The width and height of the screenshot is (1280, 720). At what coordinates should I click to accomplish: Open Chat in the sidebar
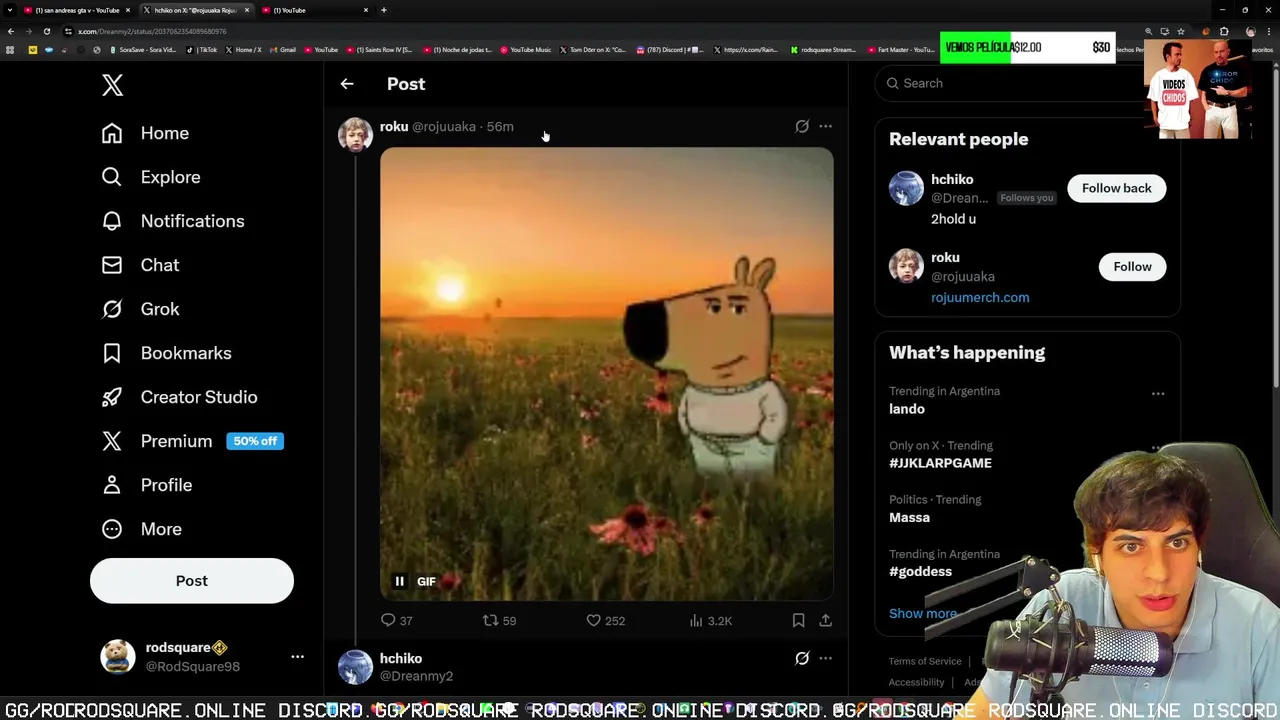point(140,265)
